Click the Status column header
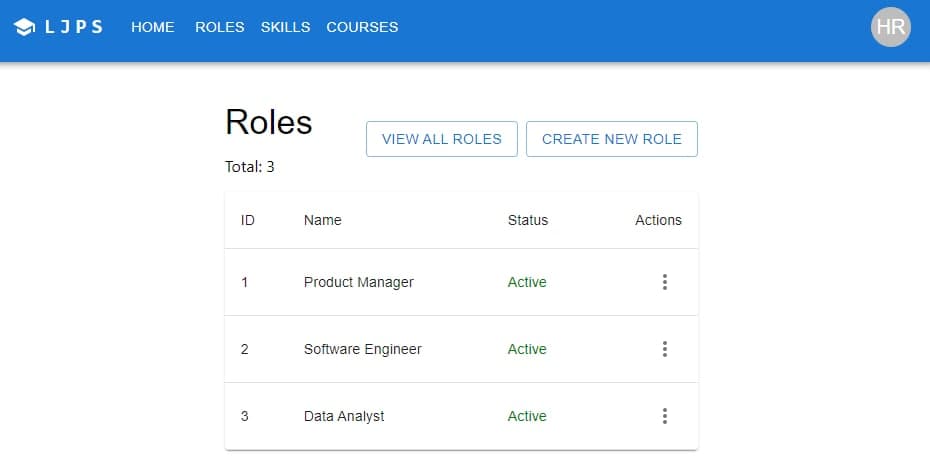The height and width of the screenshot is (461, 930). 527,220
